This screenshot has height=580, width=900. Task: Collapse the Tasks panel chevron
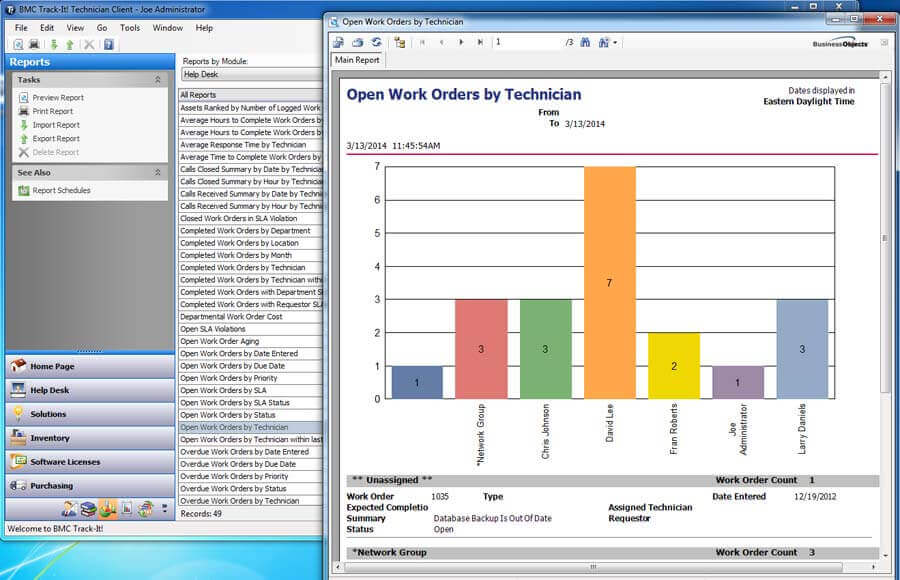[x=158, y=80]
